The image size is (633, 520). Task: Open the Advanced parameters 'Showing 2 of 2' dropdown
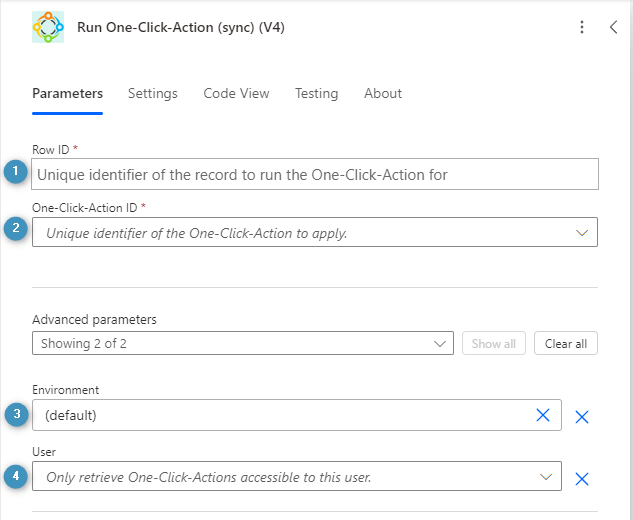[243, 343]
